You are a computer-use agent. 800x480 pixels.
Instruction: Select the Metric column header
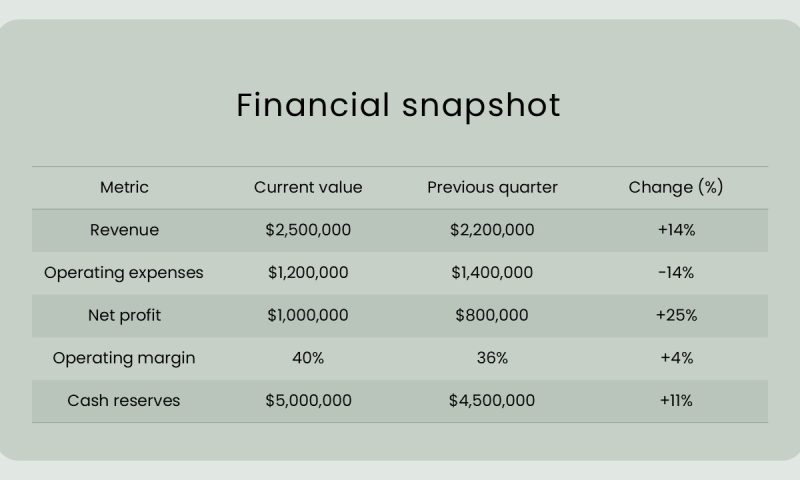(x=124, y=187)
